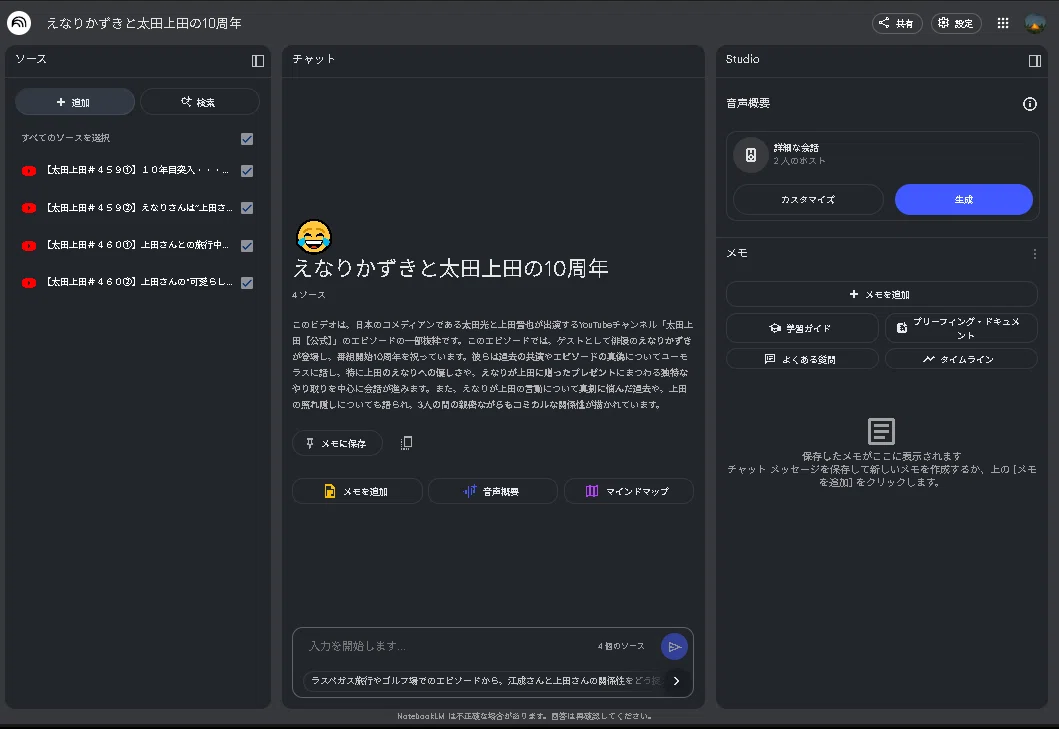Uncheck the source #459① 10年目突入 checkbox

coord(247,171)
